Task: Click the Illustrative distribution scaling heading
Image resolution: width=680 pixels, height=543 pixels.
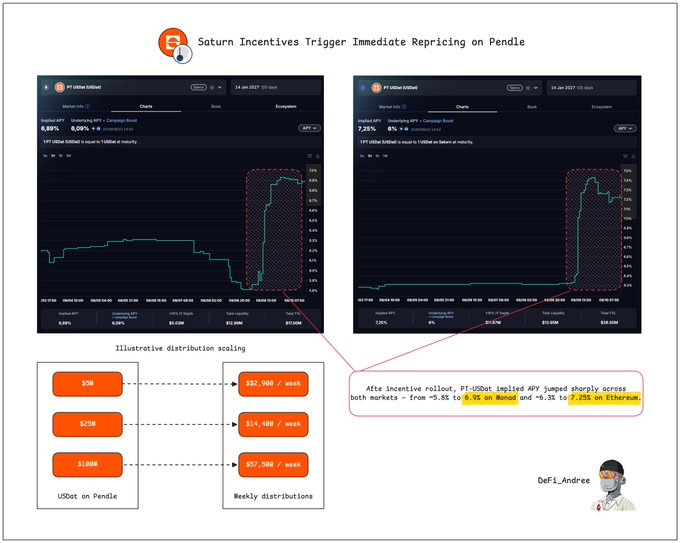Action: [180, 348]
